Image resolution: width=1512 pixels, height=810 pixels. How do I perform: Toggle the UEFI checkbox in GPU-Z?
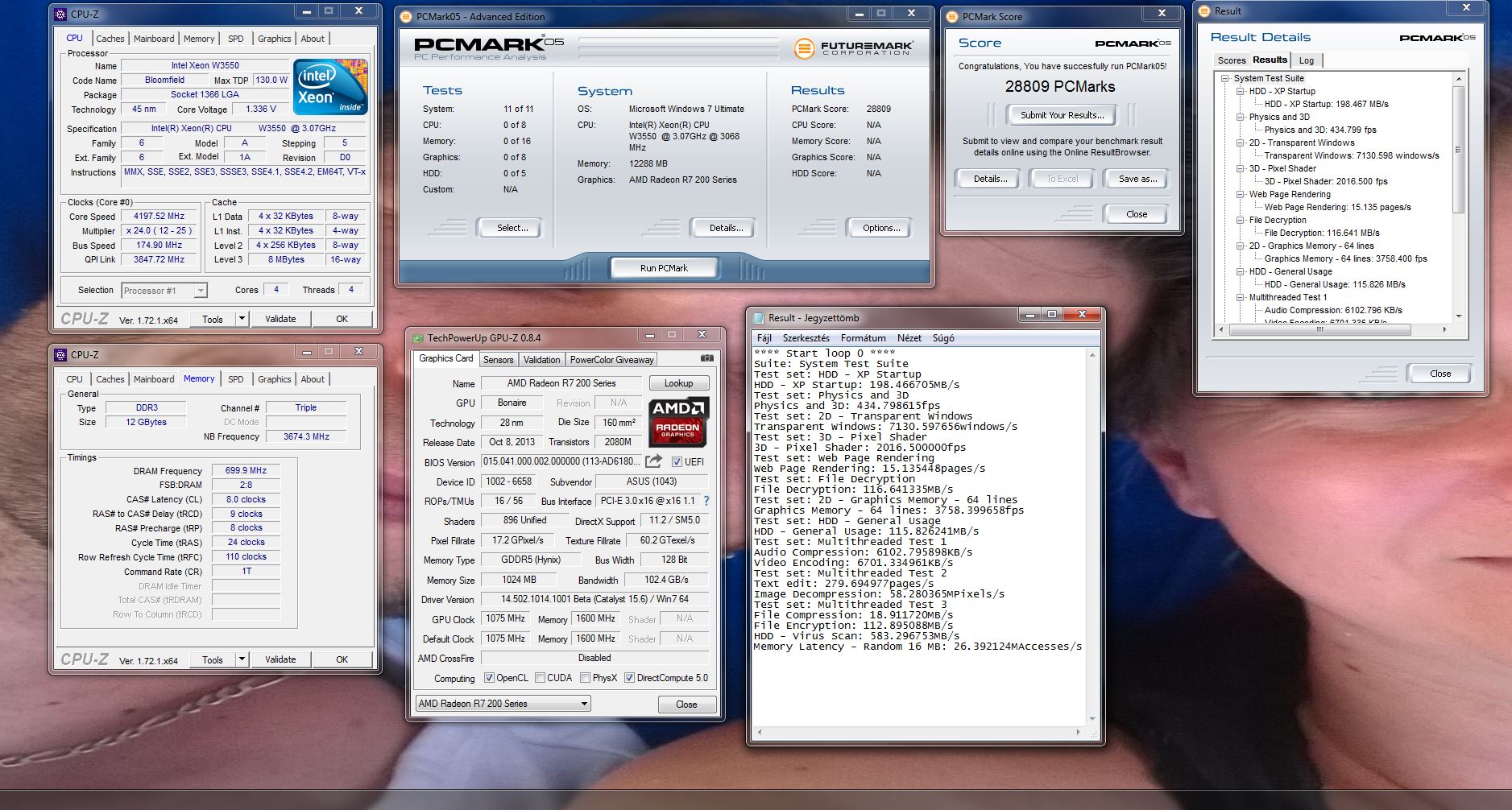pyautogui.click(x=677, y=461)
